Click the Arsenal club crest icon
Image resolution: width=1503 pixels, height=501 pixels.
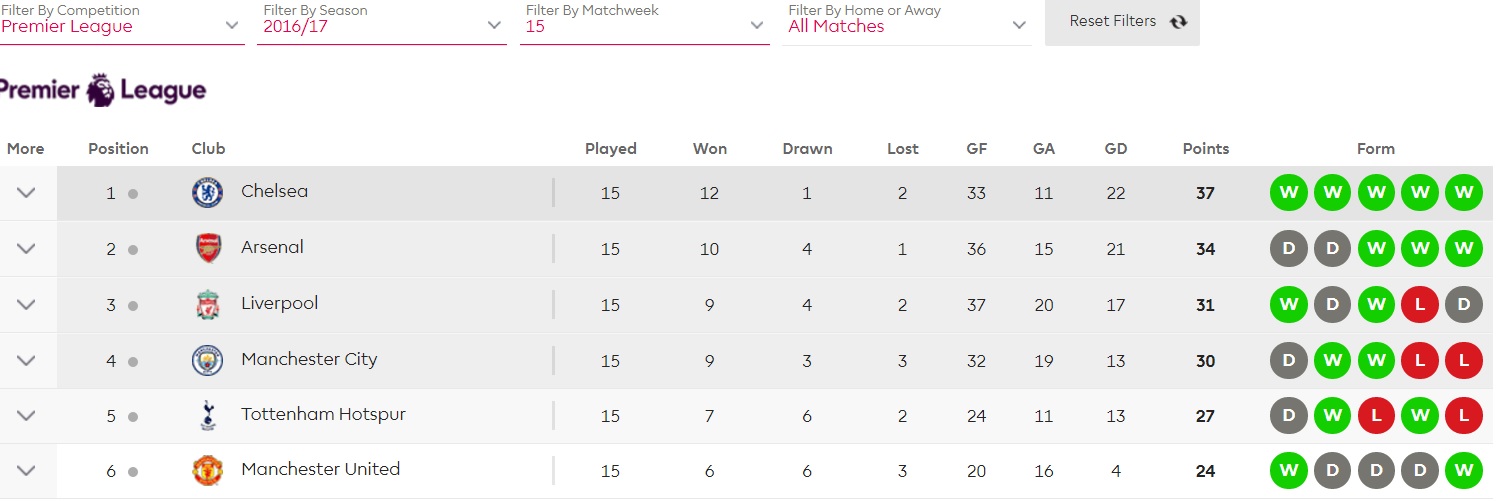(208, 249)
